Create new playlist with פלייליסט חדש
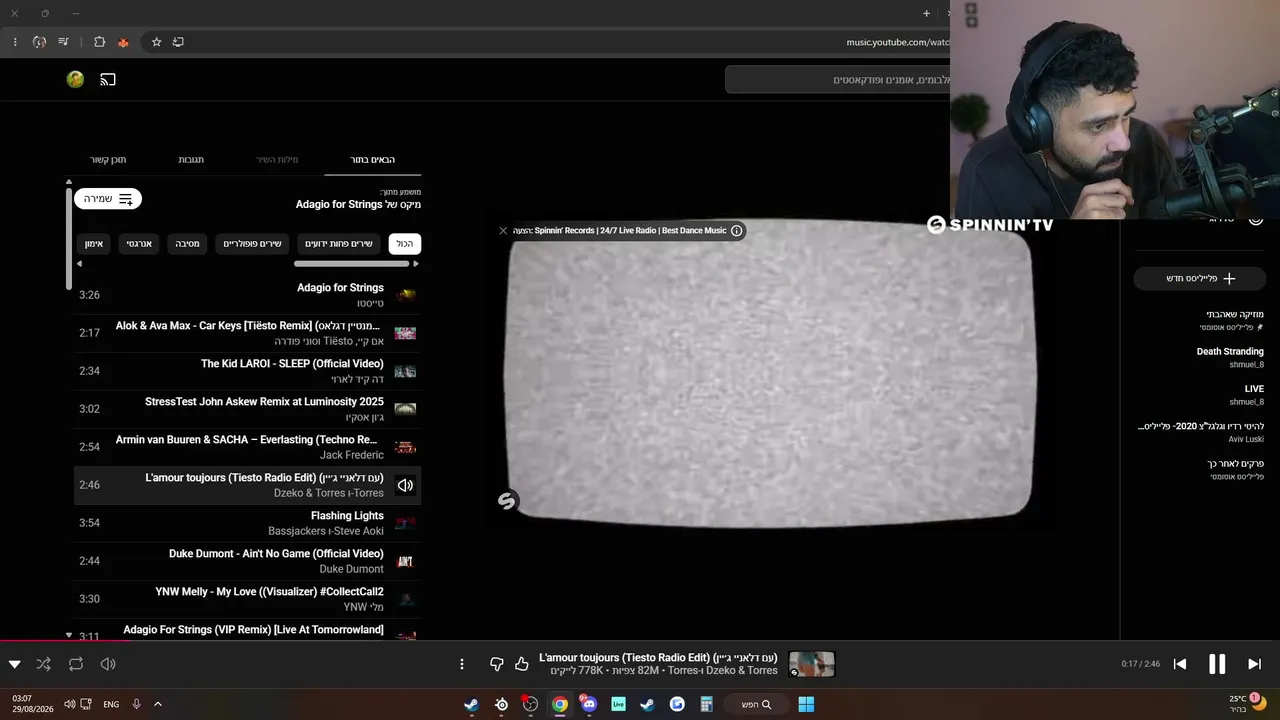 coord(1200,279)
